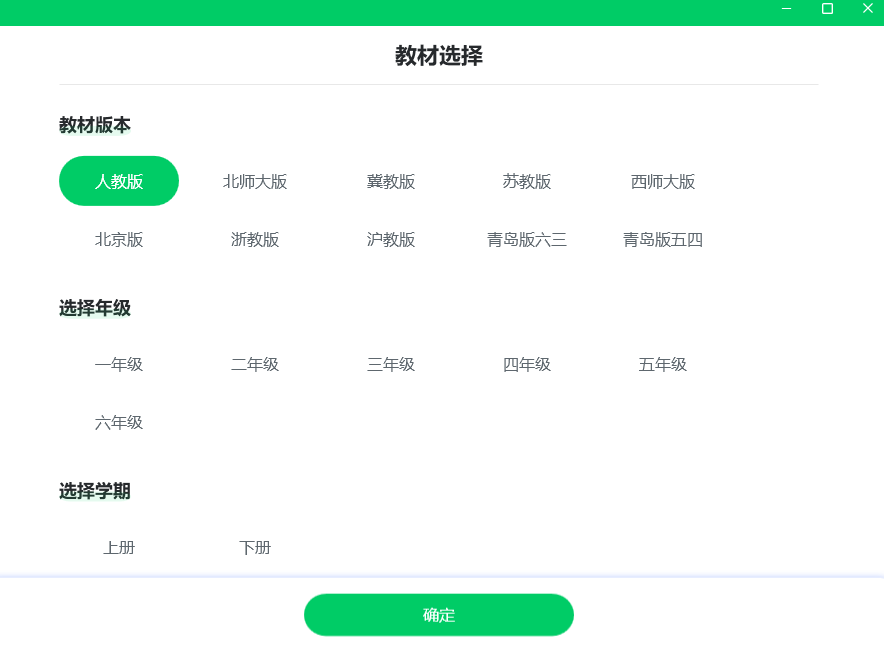884x646 pixels.
Task: Confirm selection with the 确定 button
Action: [439, 614]
